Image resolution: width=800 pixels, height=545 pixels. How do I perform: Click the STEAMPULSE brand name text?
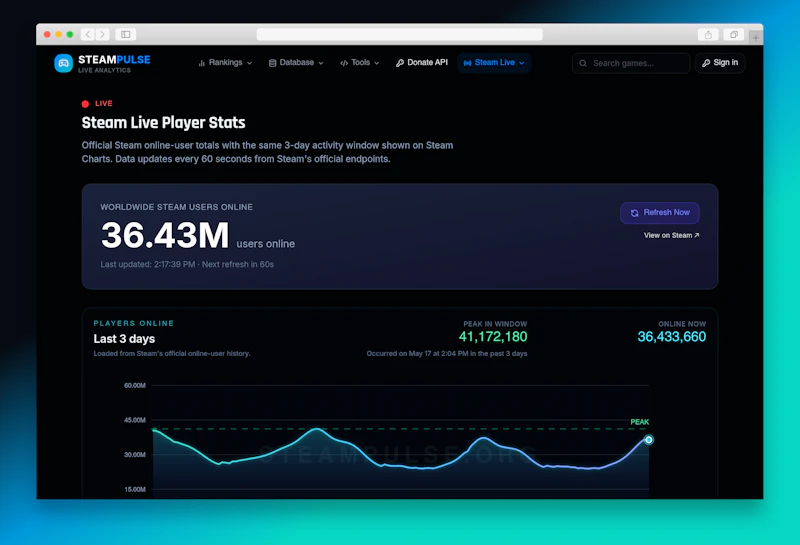pos(114,60)
